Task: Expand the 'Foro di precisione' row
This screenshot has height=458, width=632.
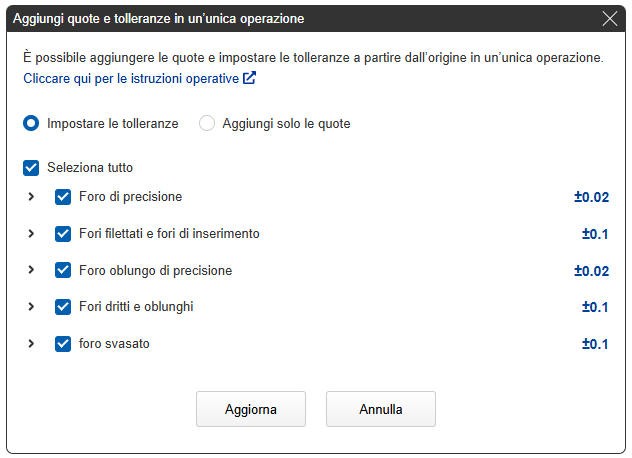Action: [31, 197]
